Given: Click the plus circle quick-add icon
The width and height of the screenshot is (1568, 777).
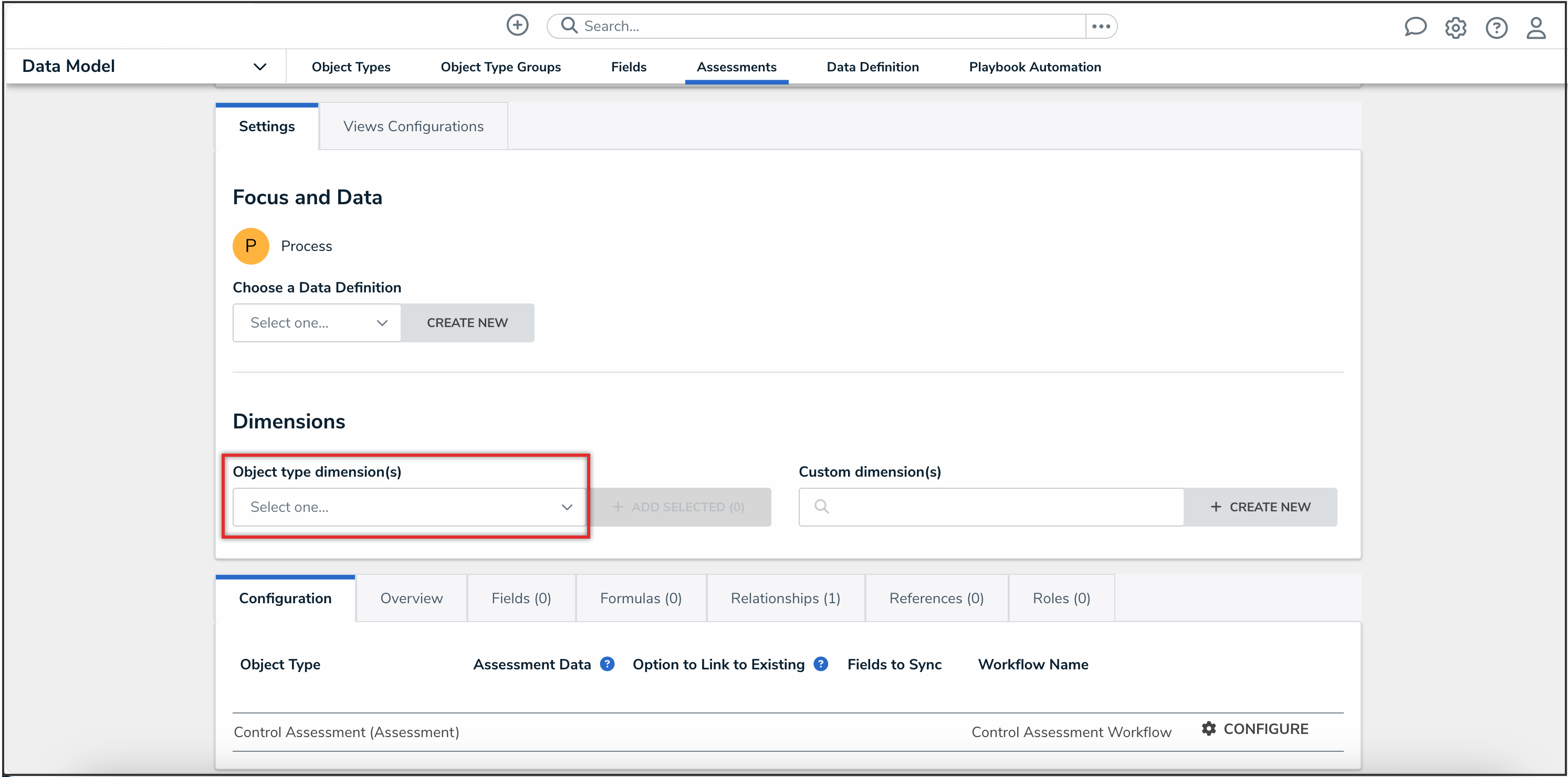Looking at the screenshot, I should [x=517, y=26].
